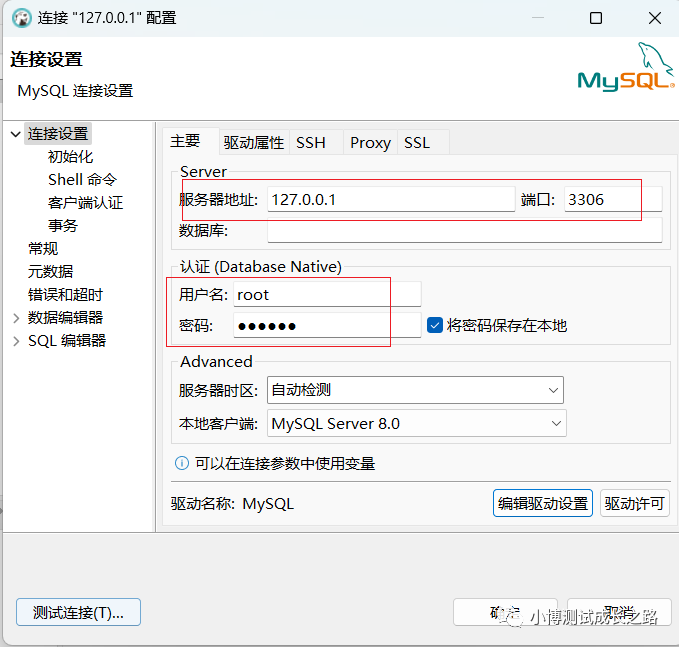Expand the SQL 编辑器 tree node
The image size is (679, 647).
point(16,341)
